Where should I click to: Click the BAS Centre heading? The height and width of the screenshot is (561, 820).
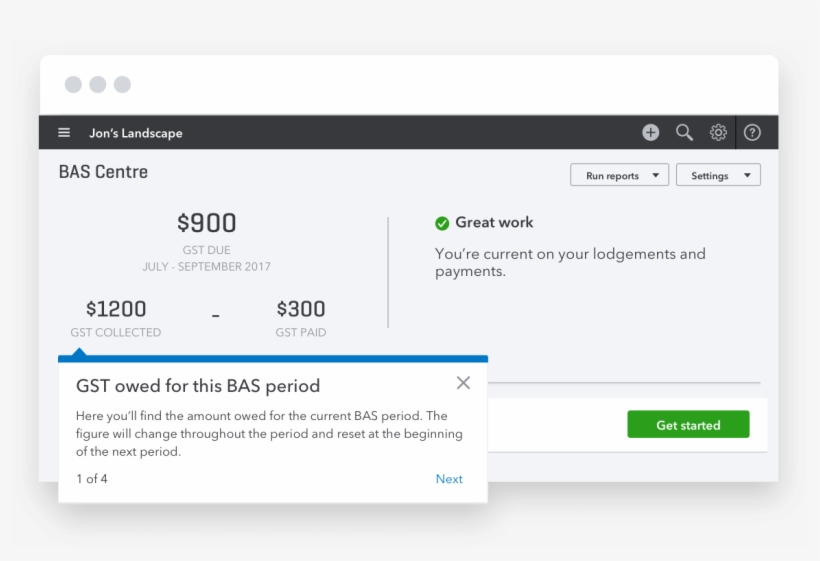(x=103, y=171)
